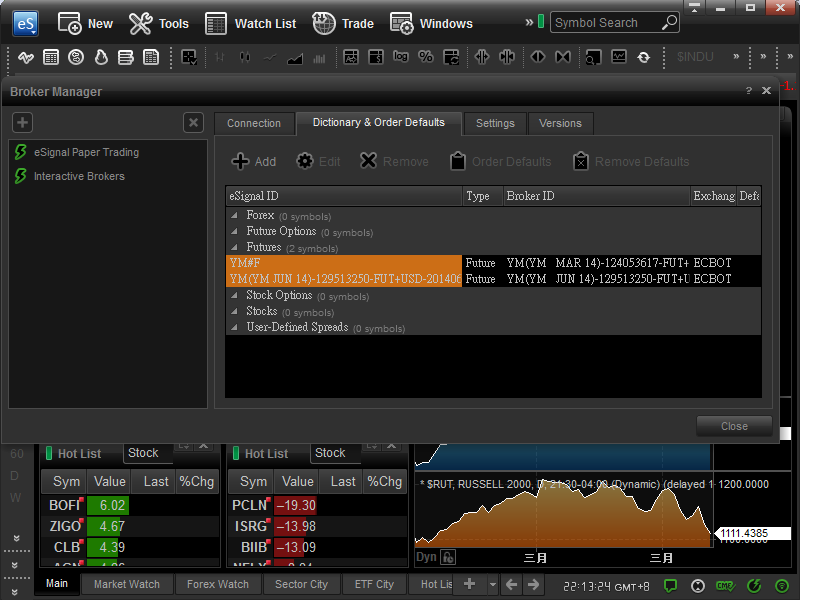Click the monitor chart toolbar icon

tap(619, 57)
